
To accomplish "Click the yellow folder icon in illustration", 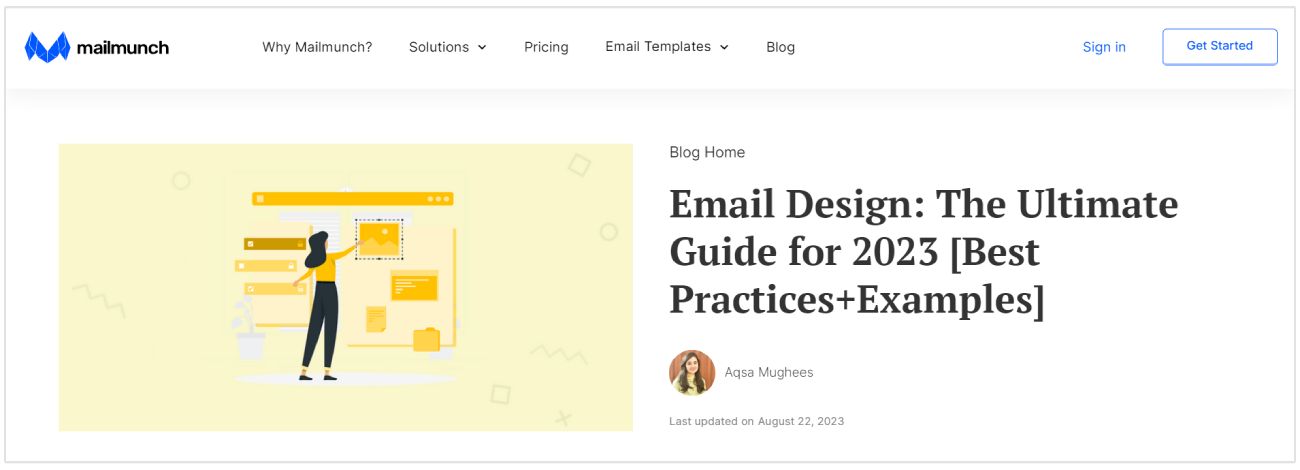I will coord(427,340).
